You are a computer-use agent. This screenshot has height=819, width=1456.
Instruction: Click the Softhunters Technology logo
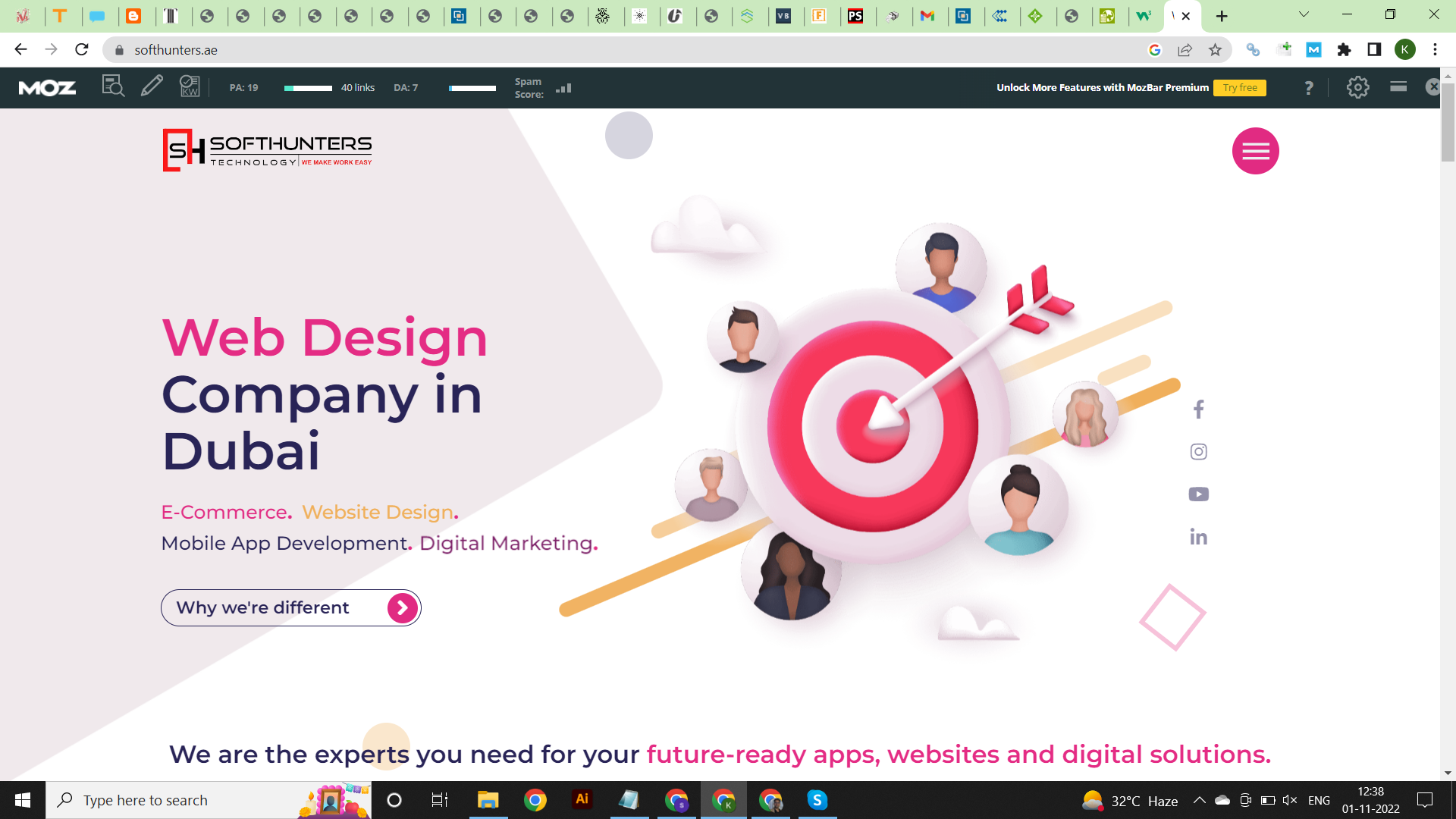[268, 150]
